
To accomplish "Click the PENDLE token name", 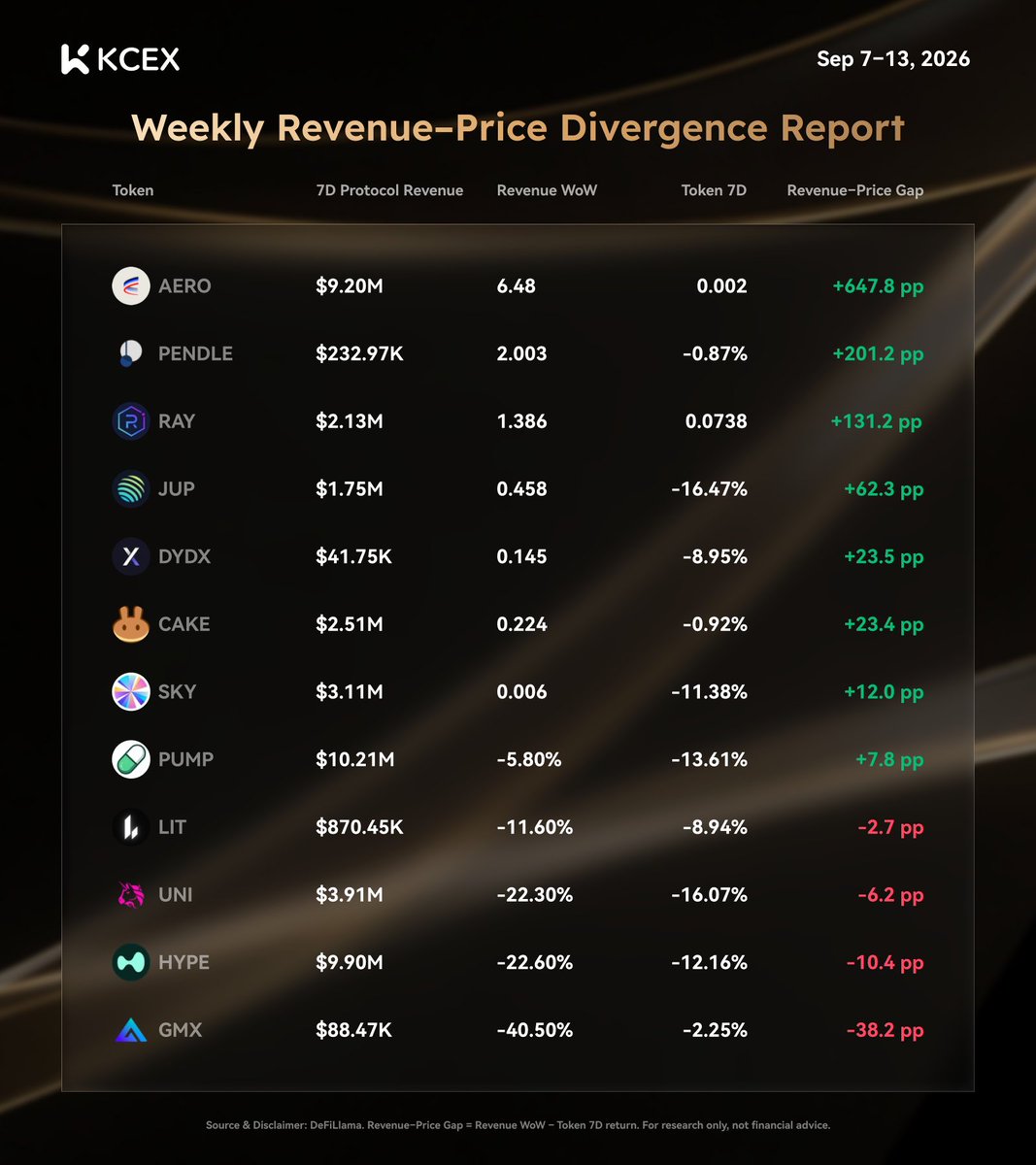I will click(x=195, y=353).
